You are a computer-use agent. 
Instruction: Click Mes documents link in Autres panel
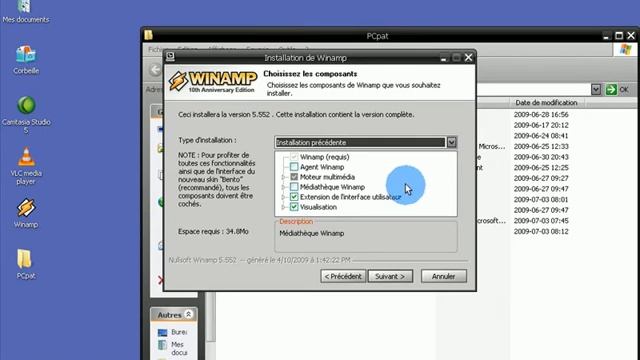(x=179, y=349)
